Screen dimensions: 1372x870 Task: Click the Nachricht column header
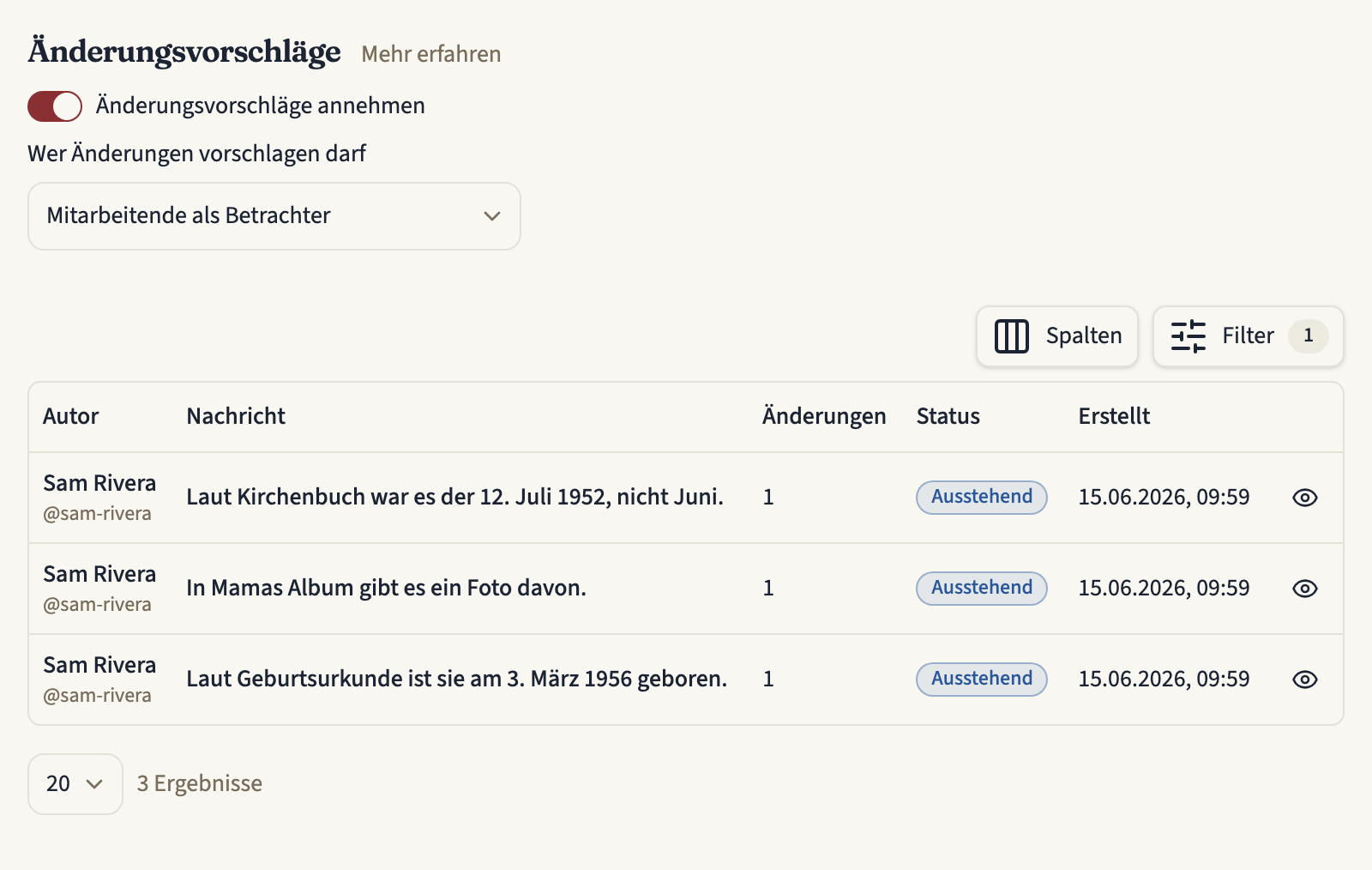tap(236, 416)
